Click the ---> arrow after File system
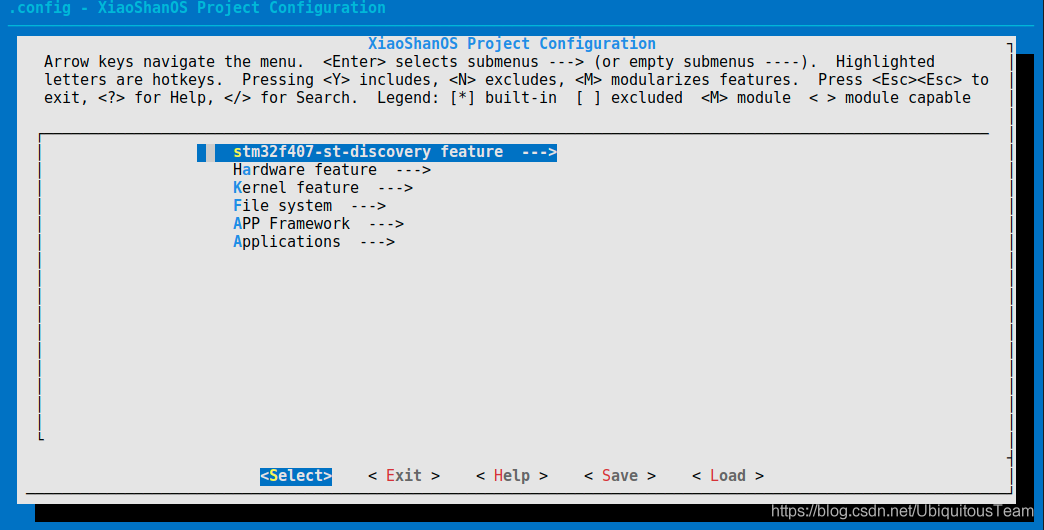The width and height of the screenshot is (1044, 530). (367, 206)
